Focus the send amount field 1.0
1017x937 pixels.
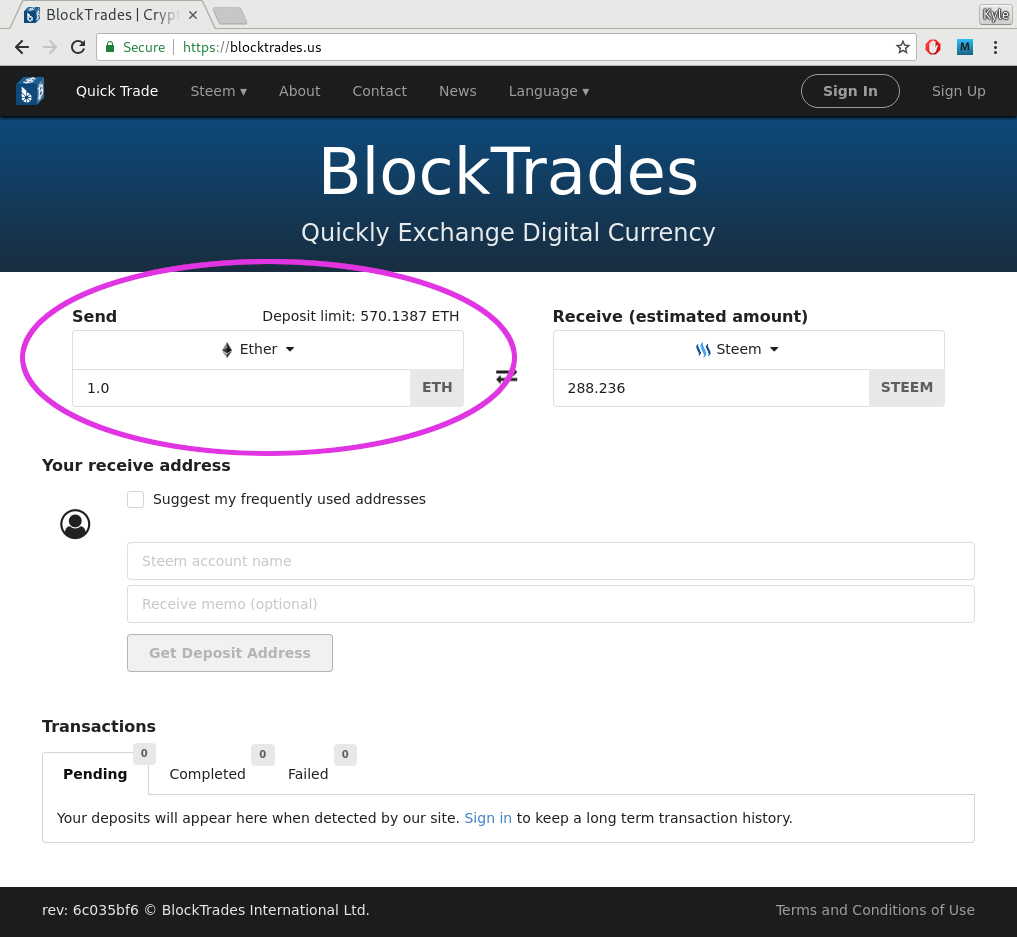coord(241,388)
